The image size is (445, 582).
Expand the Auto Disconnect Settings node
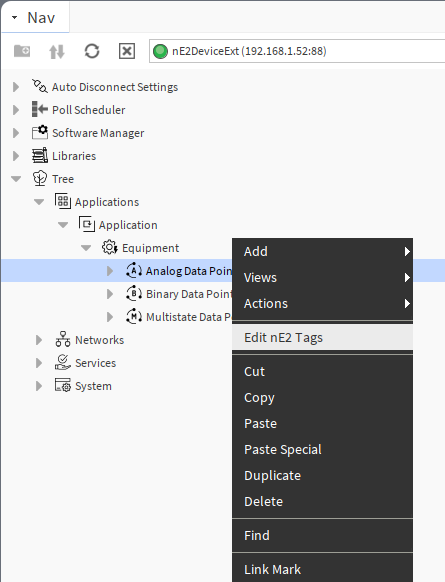(16, 87)
